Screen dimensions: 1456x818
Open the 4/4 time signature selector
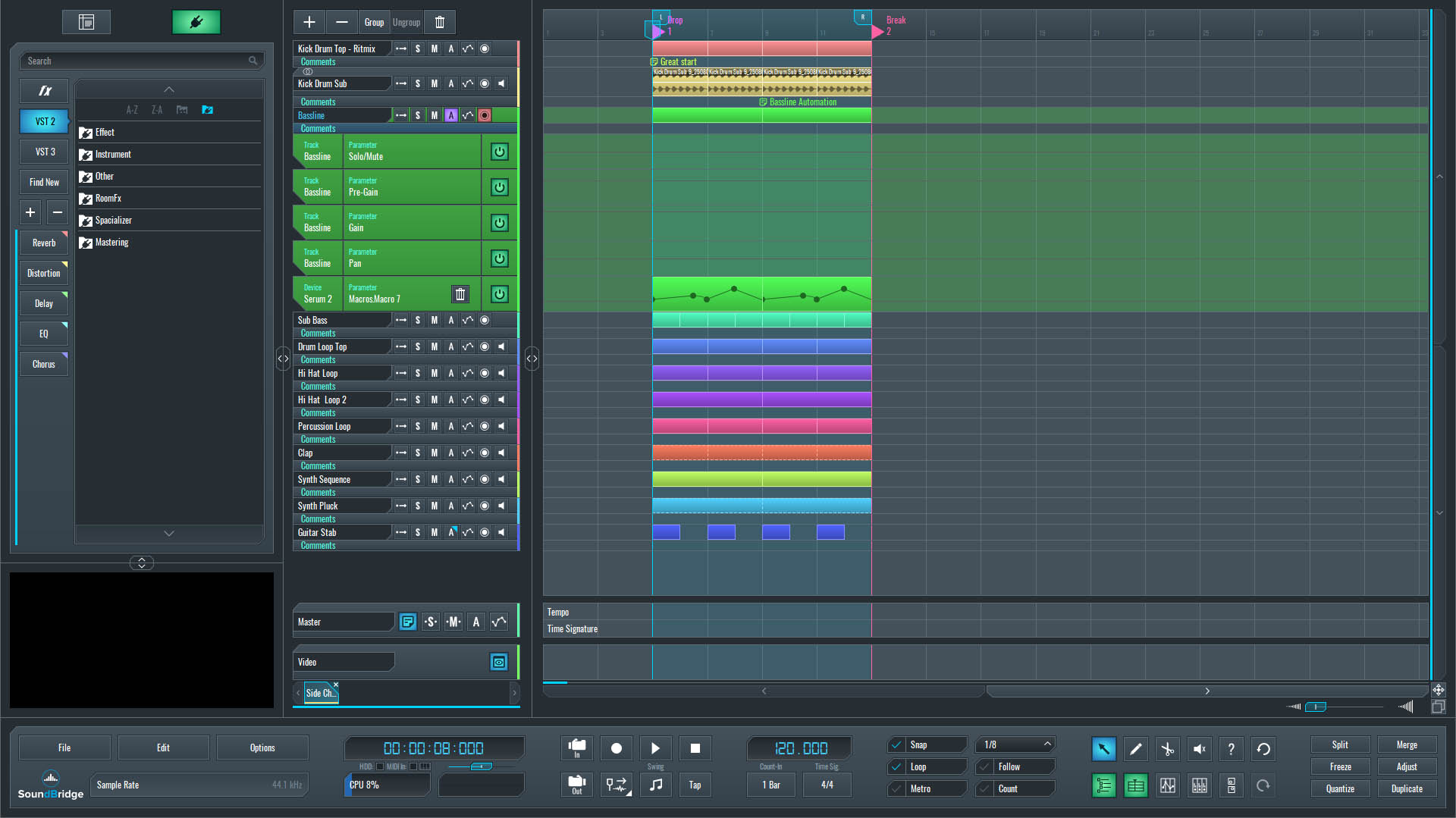click(x=827, y=785)
